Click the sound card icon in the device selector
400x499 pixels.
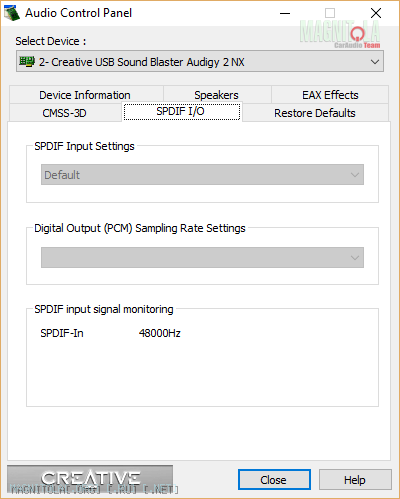pos(27,61)
